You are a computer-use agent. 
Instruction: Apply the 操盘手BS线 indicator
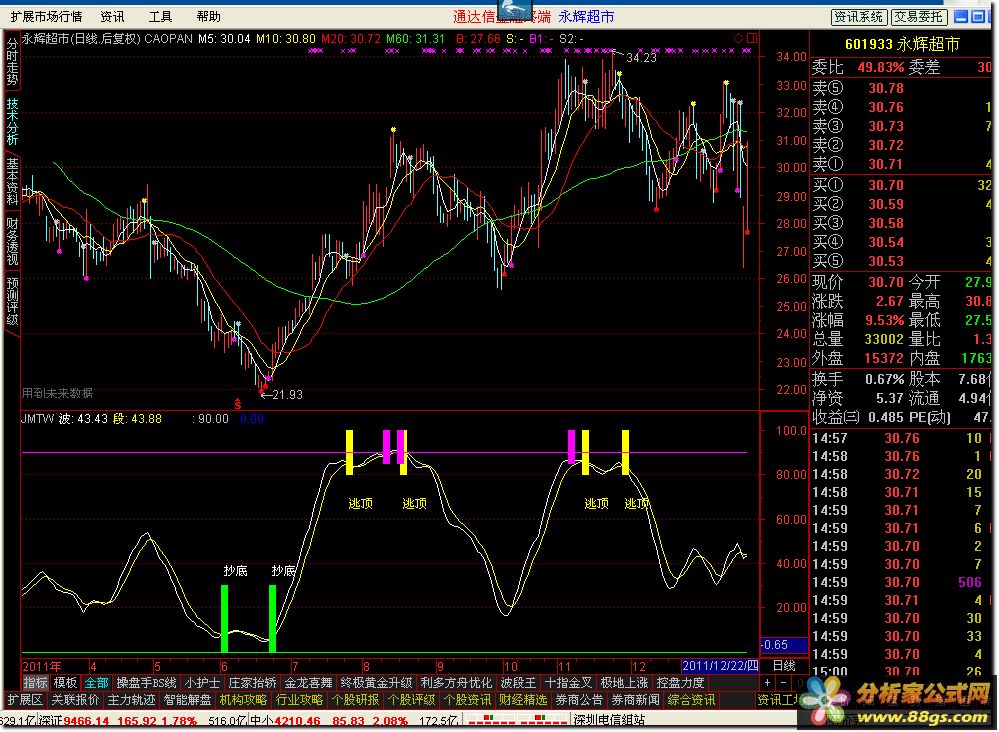click(x=146, y=682)
